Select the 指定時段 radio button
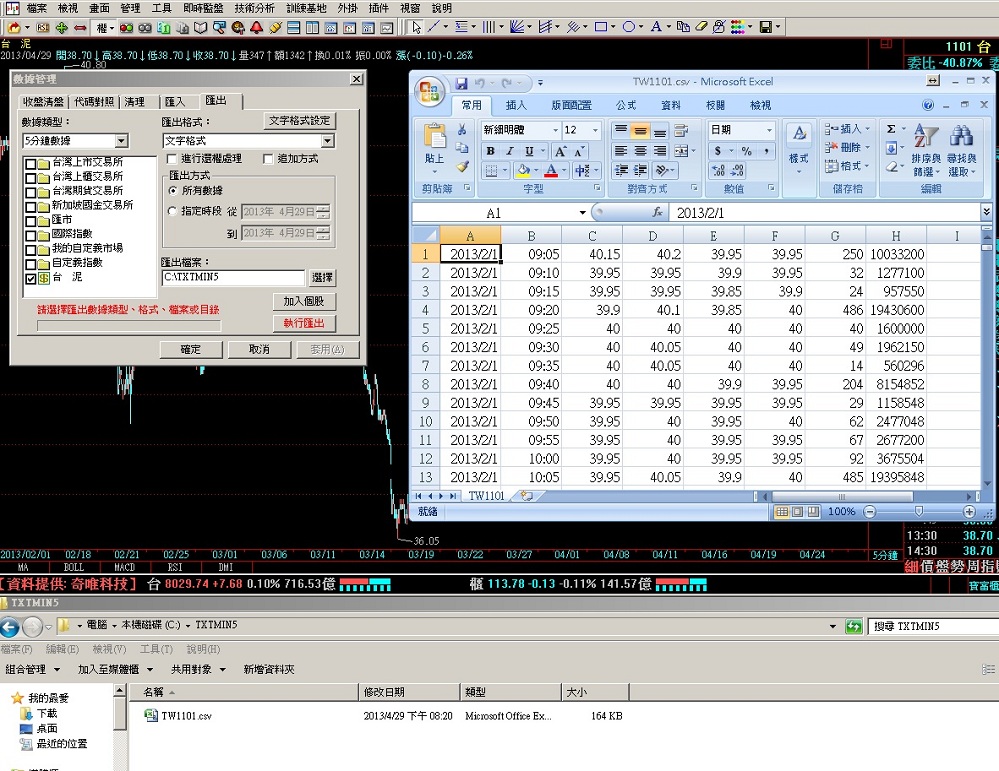This screenshot has width=999, height=771. 172,211
